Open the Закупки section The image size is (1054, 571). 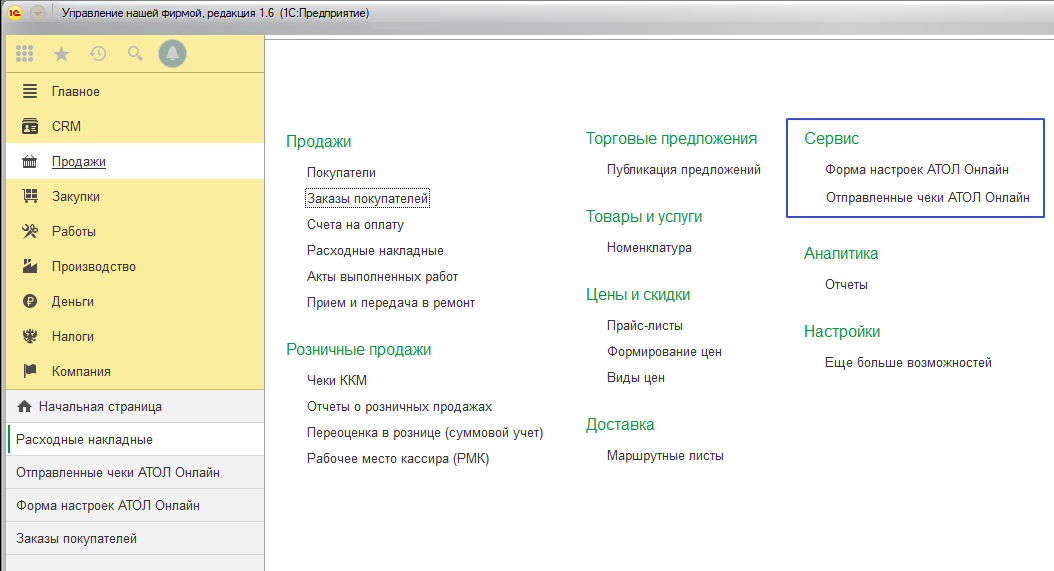(135, 196)
